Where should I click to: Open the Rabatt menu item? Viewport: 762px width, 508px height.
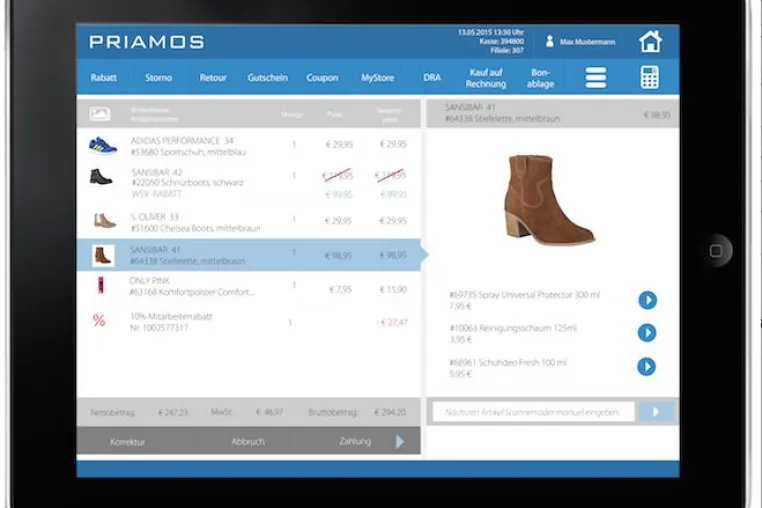[104, 78]
